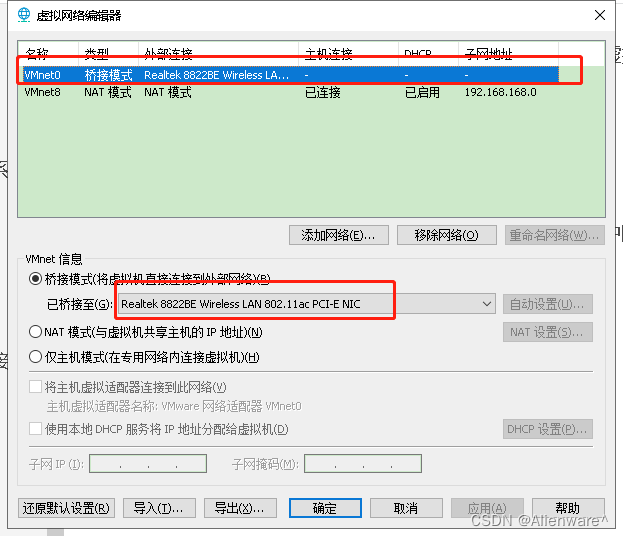Image resolution: width=623 pixels, height=536 pixels.
Task: Click the 类型 column header
Action: pyautogui.click(x=108, y=53)
